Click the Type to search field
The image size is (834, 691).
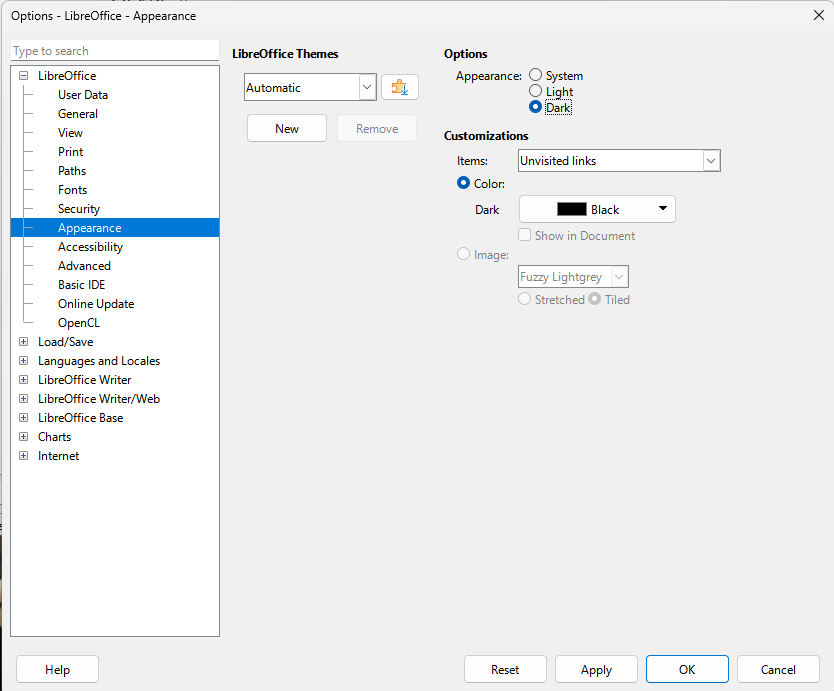click(115, 51)
